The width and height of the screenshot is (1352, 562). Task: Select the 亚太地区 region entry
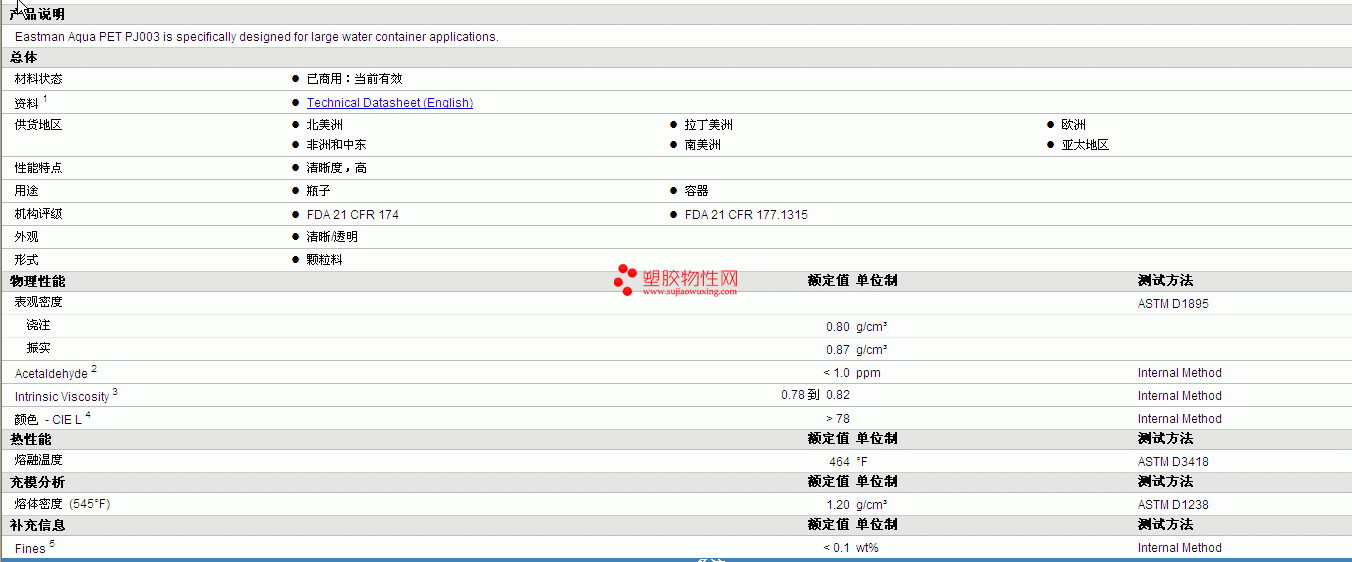point(1085,145)
